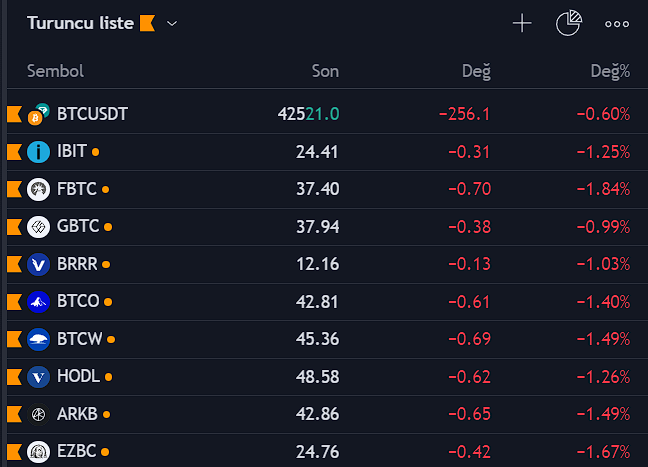
Task: Click the IBIT symbol logo
Action: click(38, 152)
